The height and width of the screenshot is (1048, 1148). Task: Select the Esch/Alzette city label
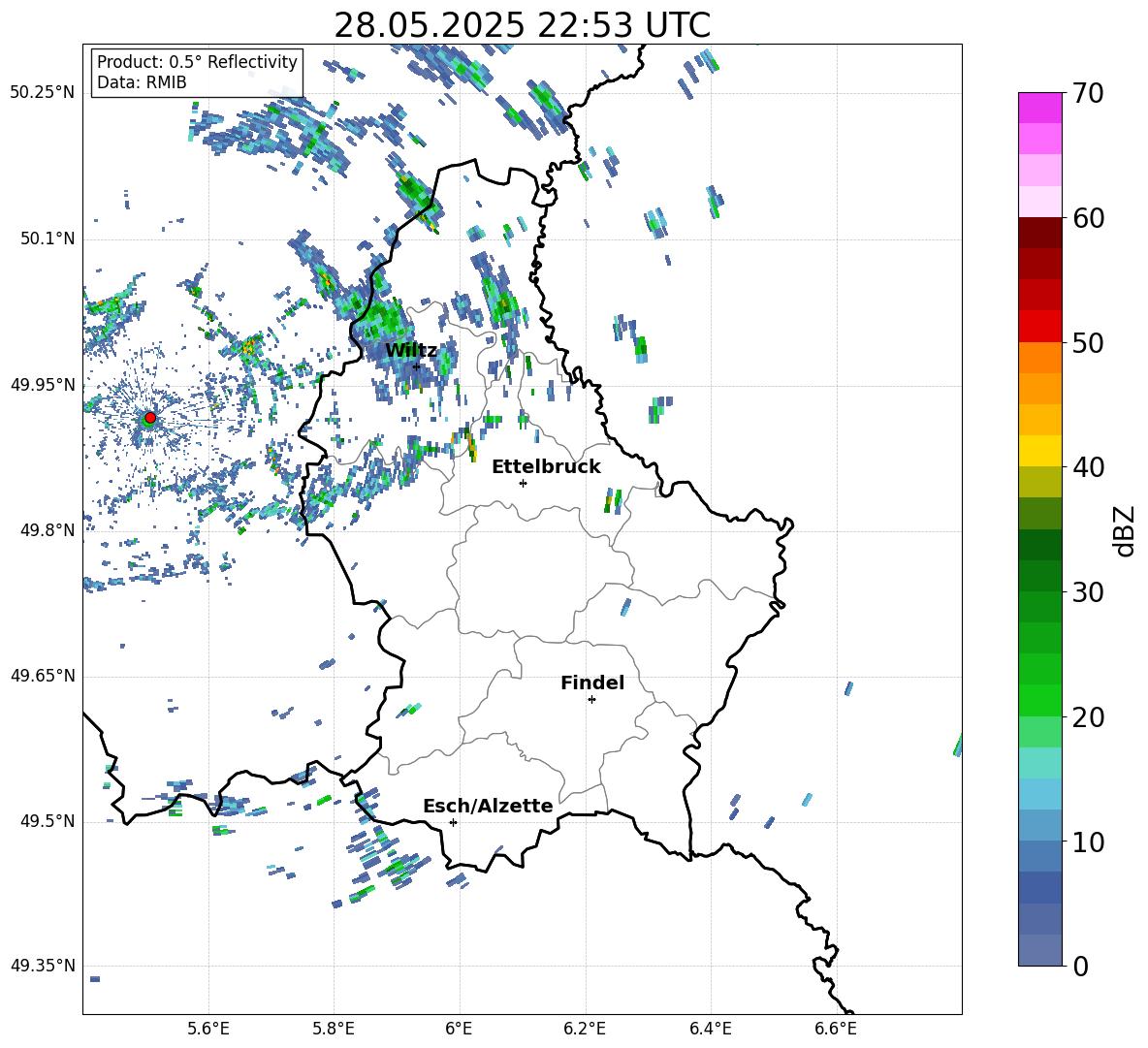coord(488,806)
